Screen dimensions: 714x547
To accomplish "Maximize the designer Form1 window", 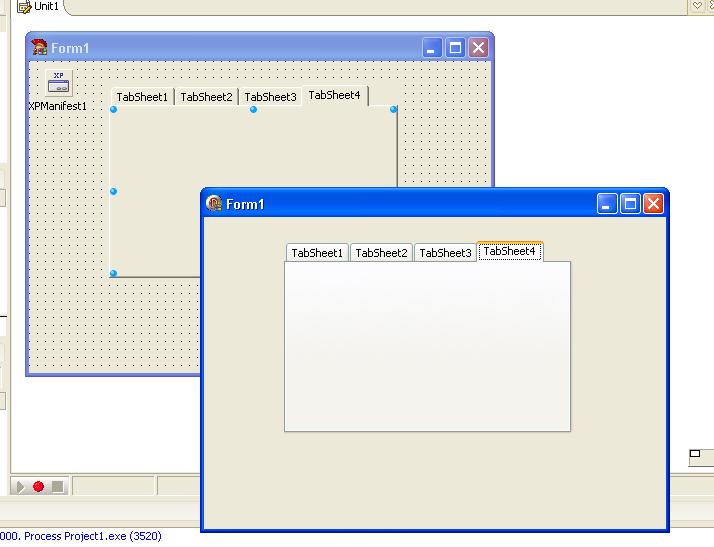I will pos(455,47).
